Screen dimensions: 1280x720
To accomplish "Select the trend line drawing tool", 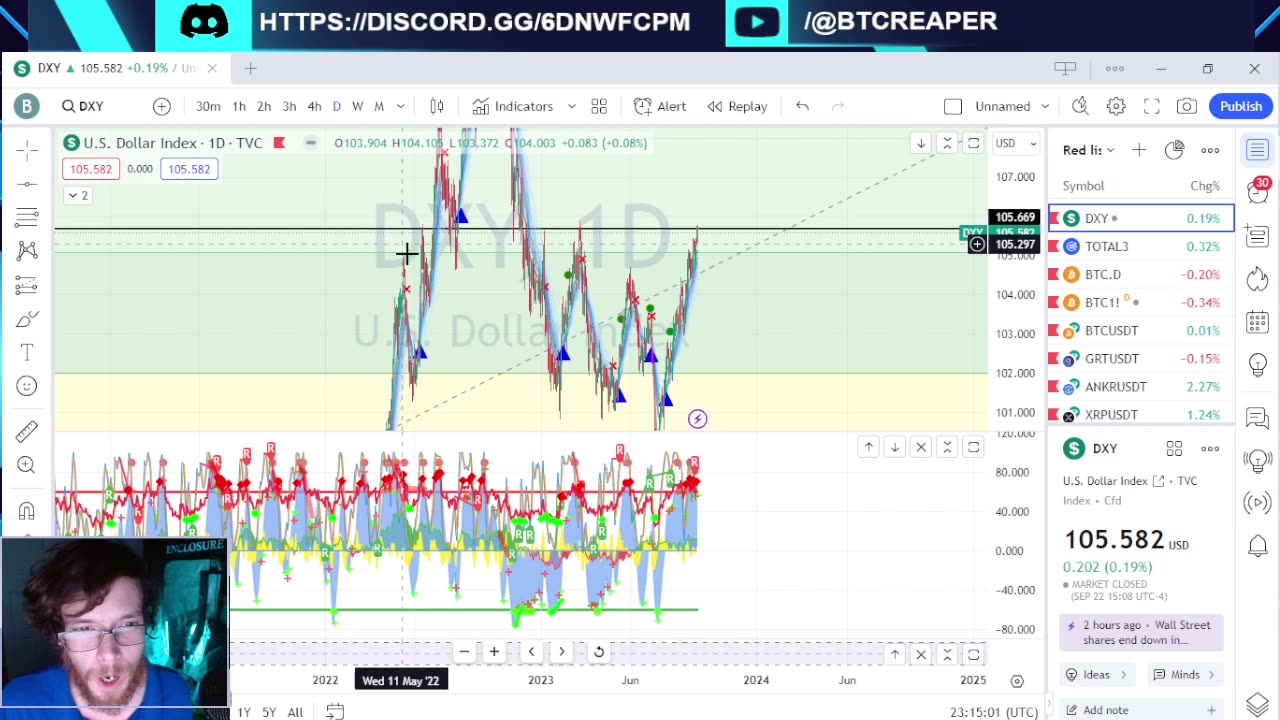I will click(x=27, y=184).
